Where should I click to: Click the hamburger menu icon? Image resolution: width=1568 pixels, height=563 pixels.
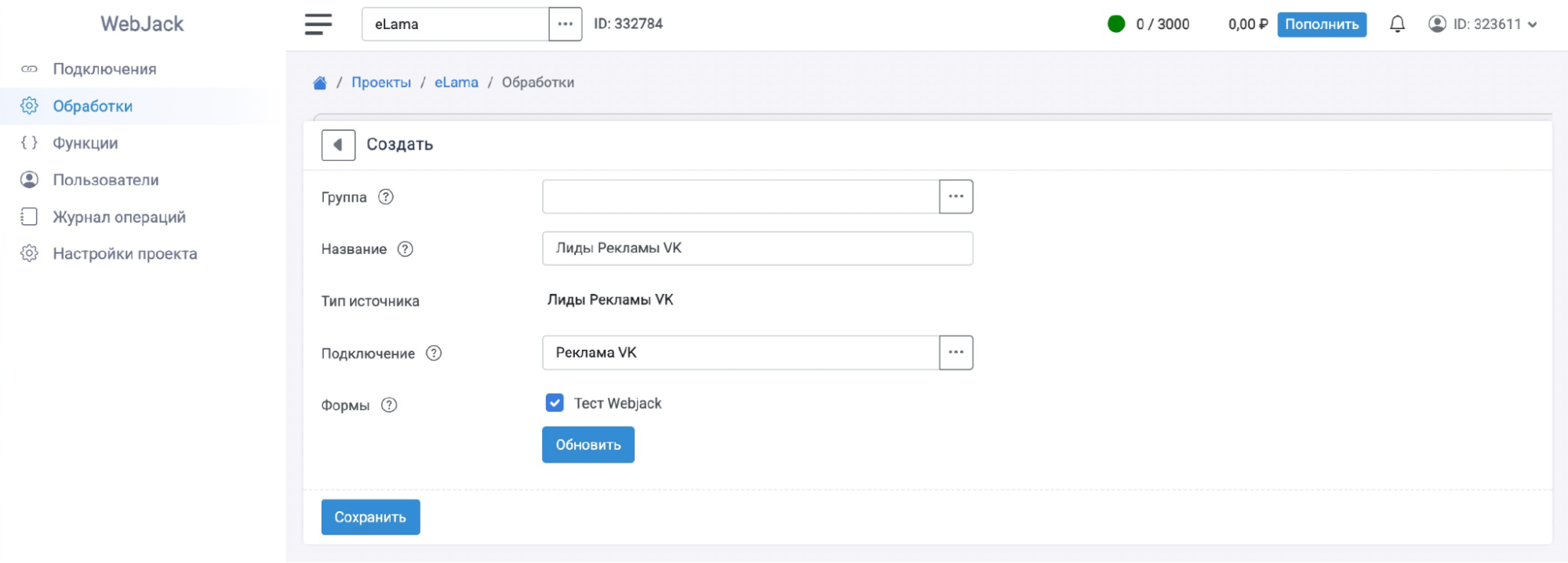click(x=318, y=24)
